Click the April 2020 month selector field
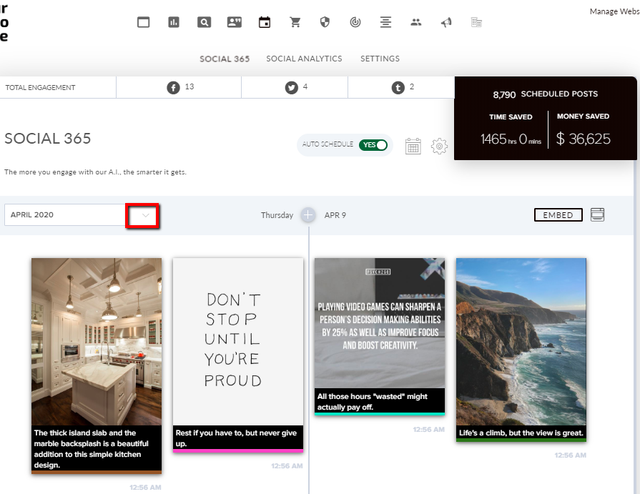Viewport: 640px width, 494px height. click(81, 215)
